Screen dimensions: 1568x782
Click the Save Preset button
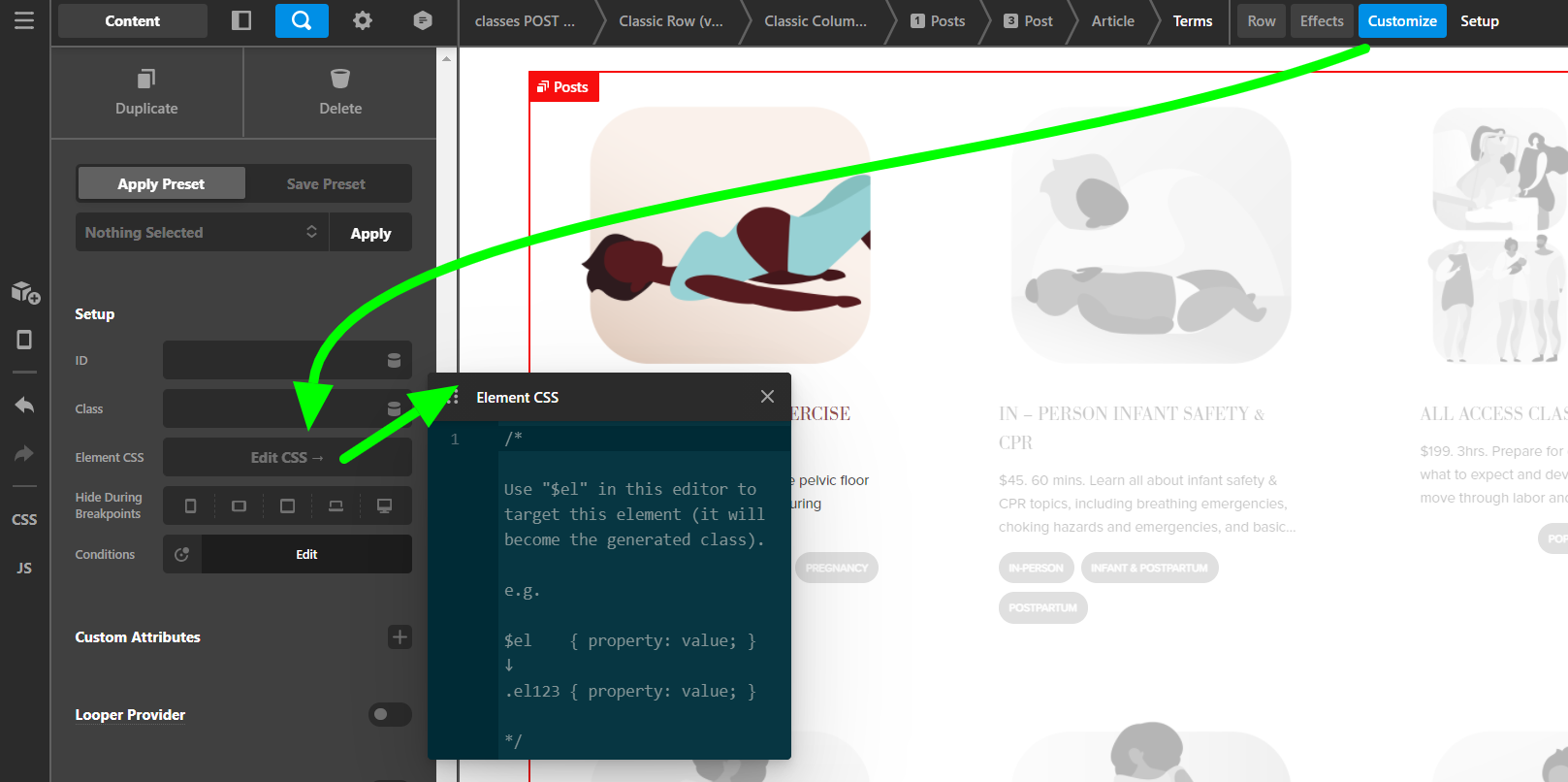coord(326,184)
